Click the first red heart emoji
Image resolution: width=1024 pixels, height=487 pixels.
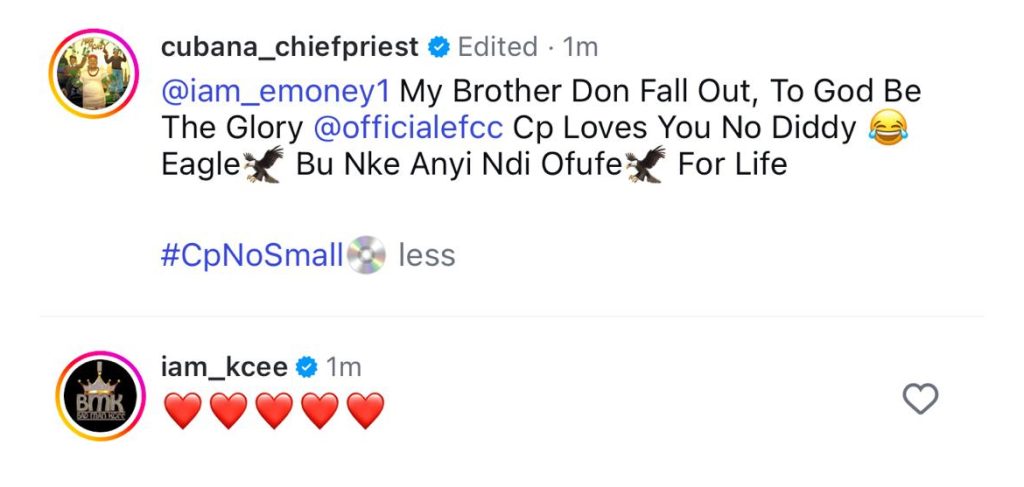click(181, 411)
